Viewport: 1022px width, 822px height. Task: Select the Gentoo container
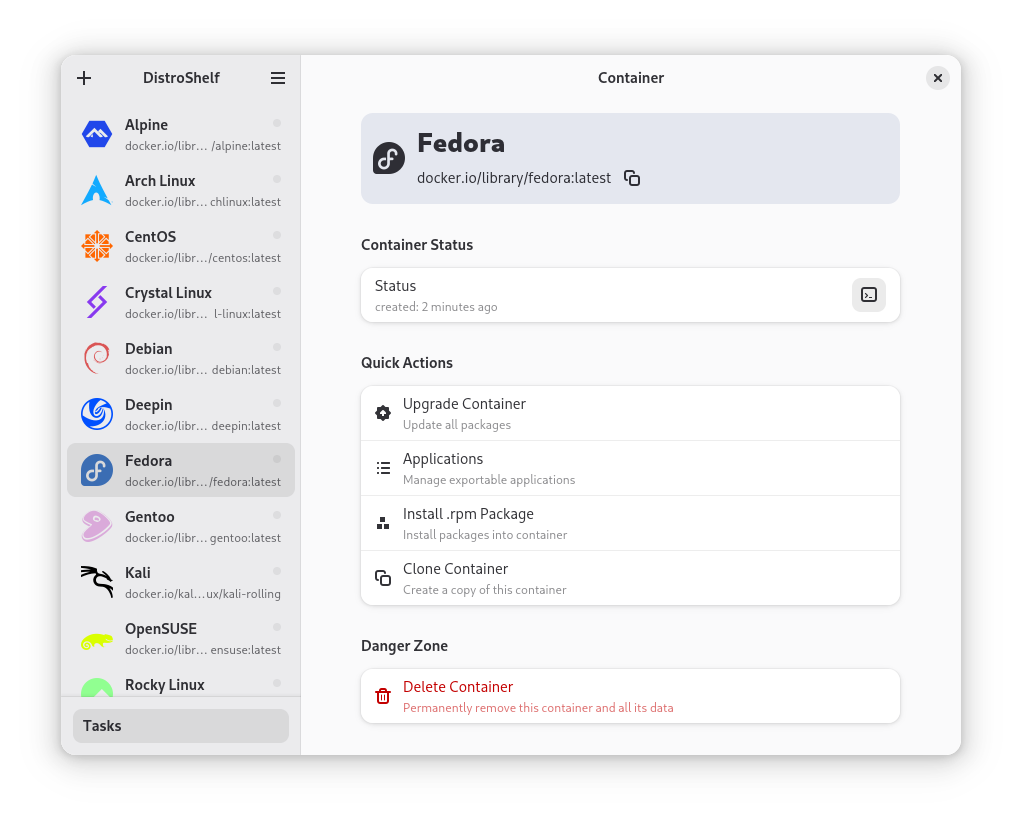(181, 526)
